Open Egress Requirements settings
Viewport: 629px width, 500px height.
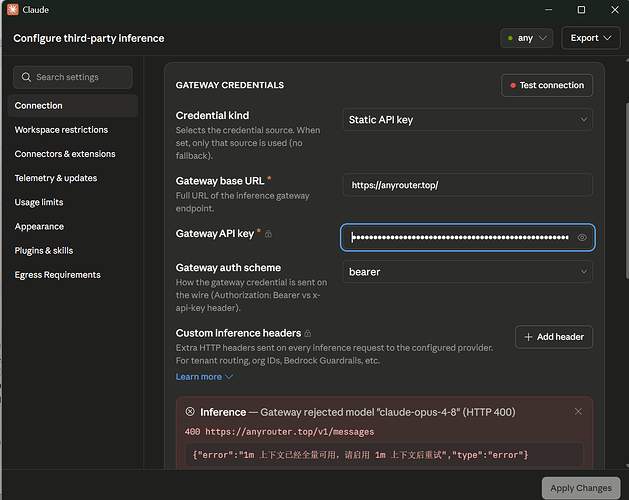click(x=57, y=275)
